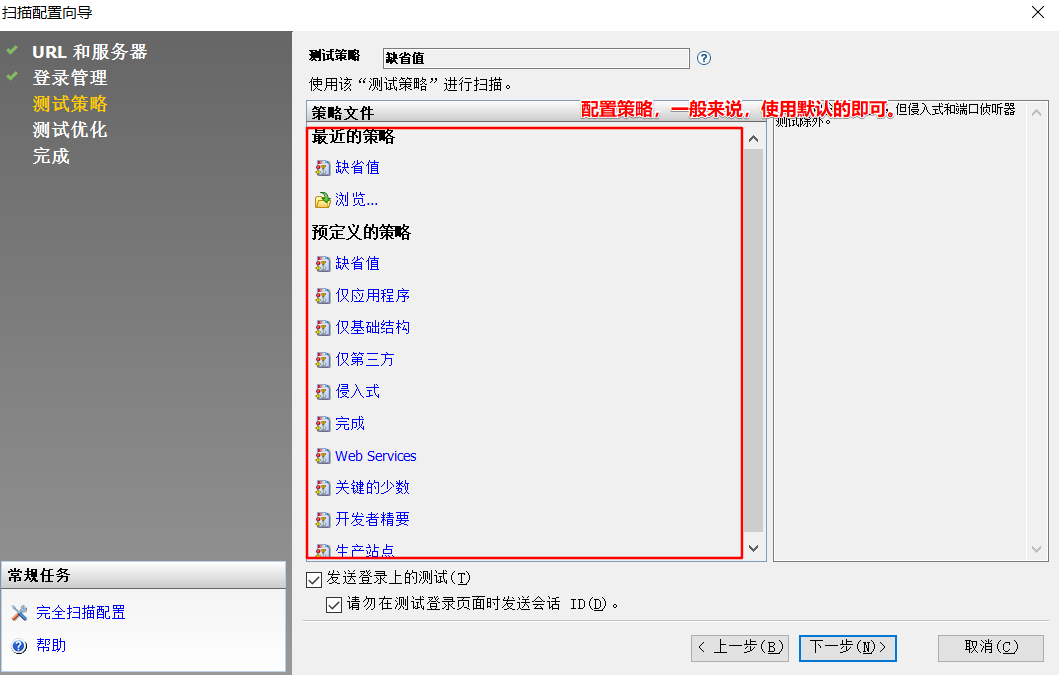Image resolution: width=1059 pixels, height=675 pixels.
Task: Choose the 仅应用程序 policy
Action: (x=373, y=296)
